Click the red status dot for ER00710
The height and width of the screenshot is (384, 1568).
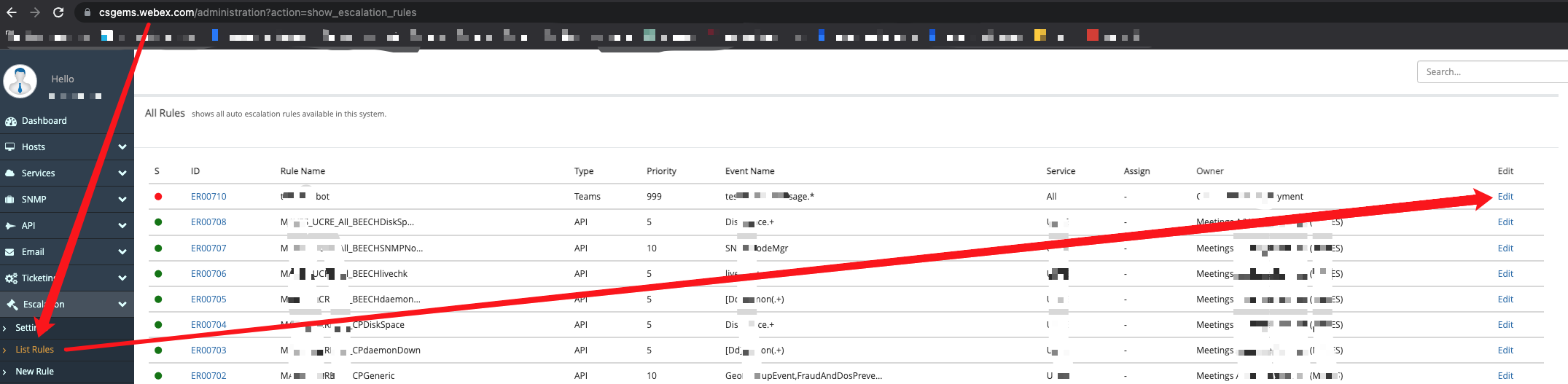tap(158, 197)
